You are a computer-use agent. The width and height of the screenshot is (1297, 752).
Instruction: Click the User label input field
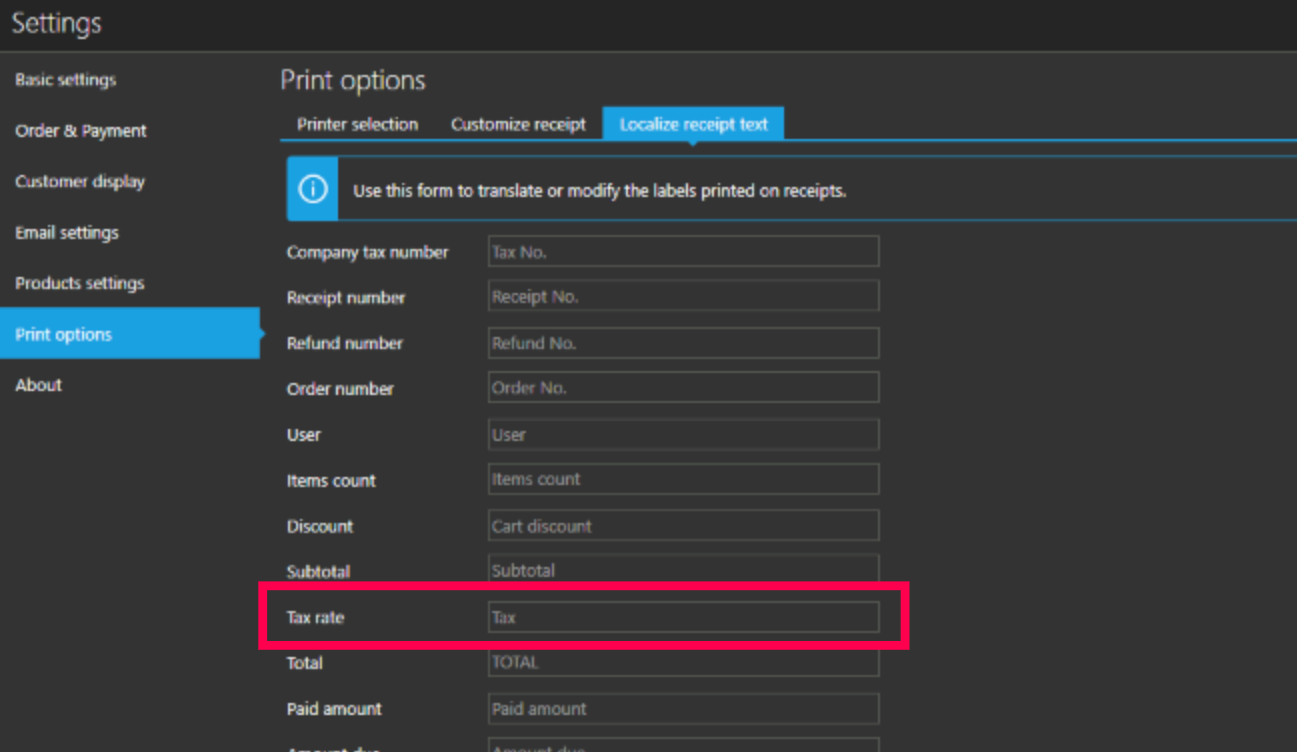(x=683, y=435)
